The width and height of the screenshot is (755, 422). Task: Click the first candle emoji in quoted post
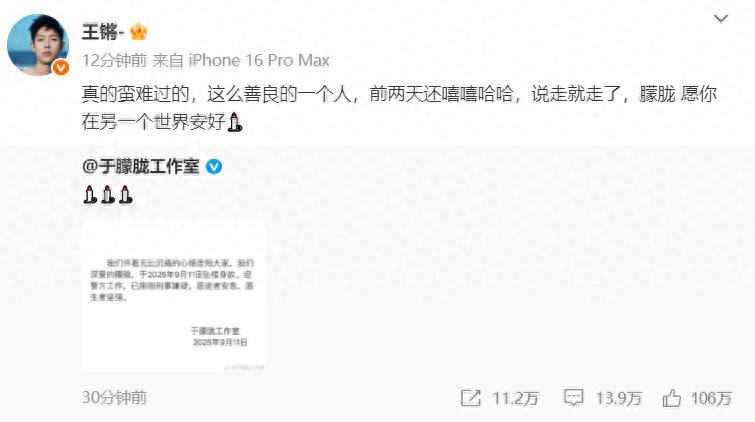[x=90, y=194]
